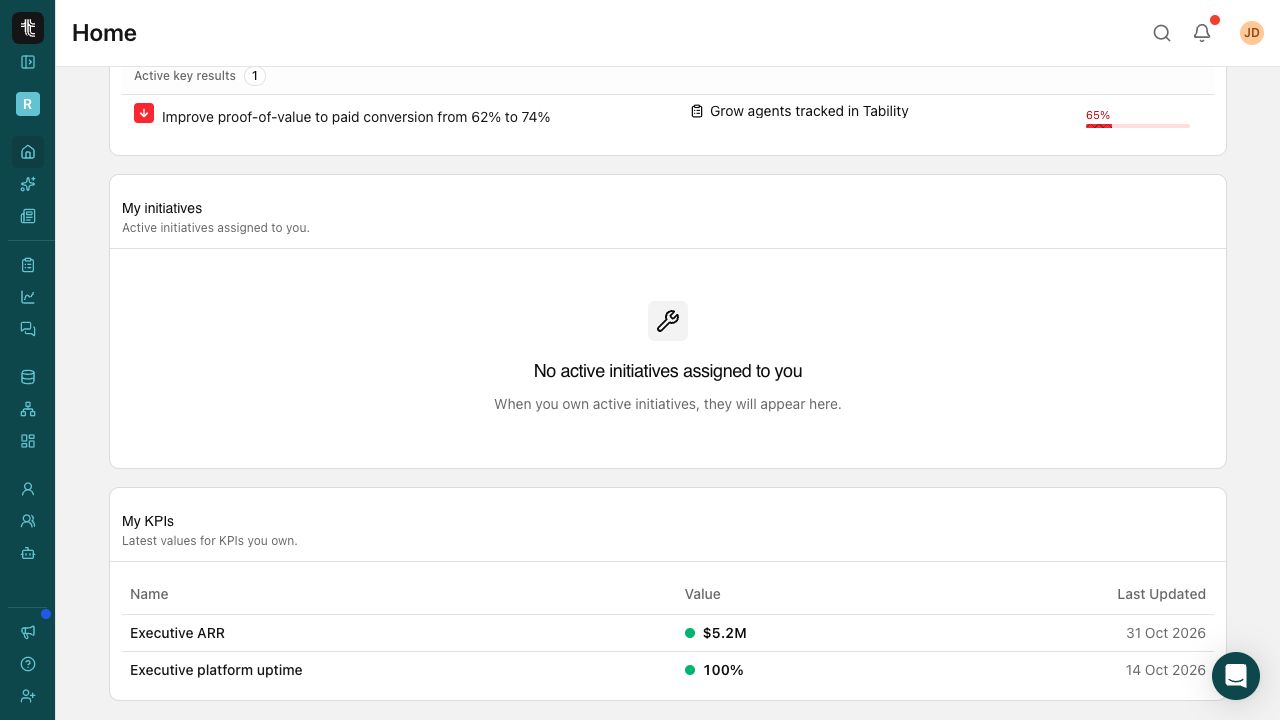Image resolution: width=1280 pixels, height=720 pixels.
Task: Open the support chat launcher
Action: point(1236,676)
